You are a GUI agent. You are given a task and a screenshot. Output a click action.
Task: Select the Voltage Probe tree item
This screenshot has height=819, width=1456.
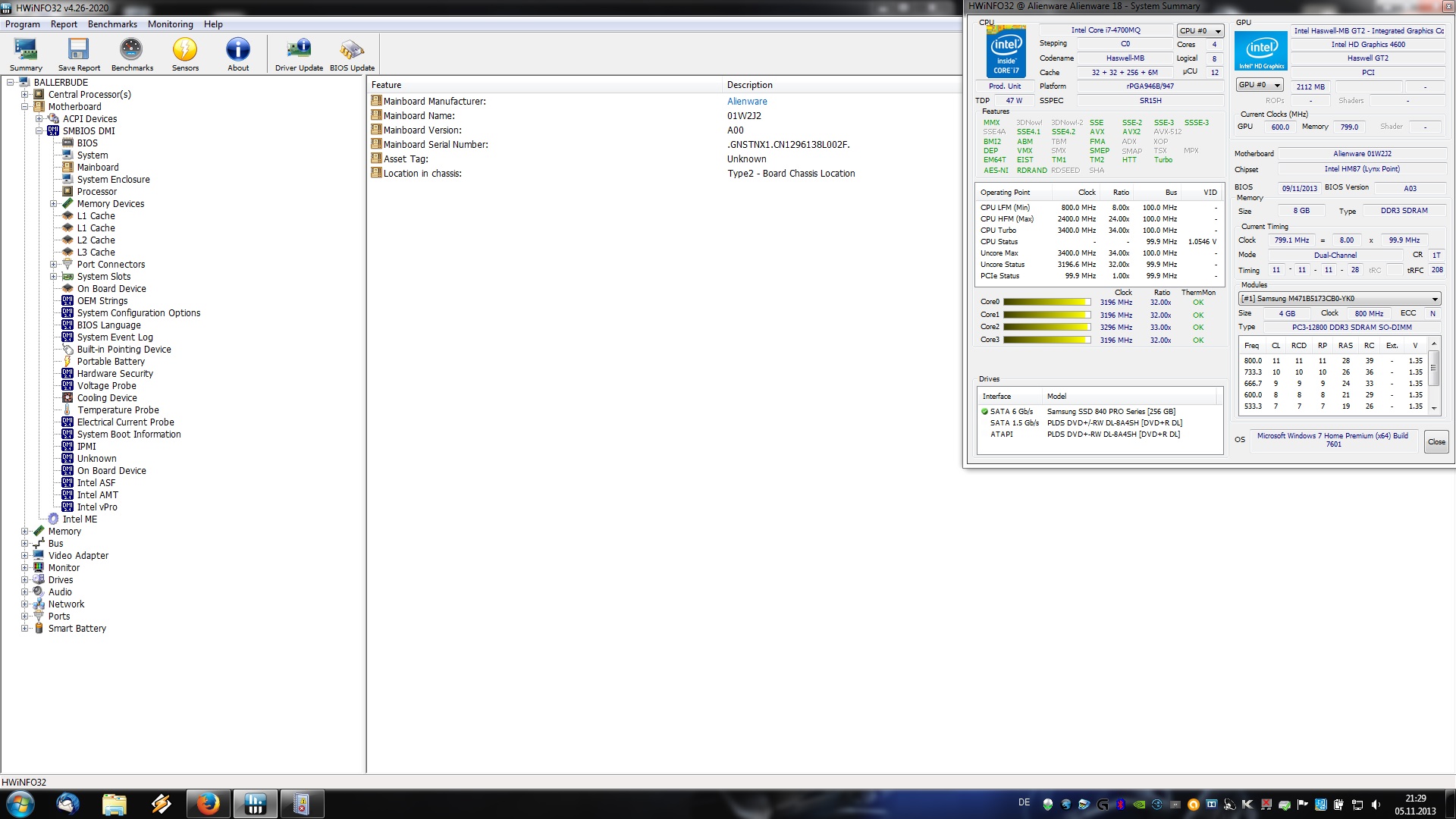106,386
